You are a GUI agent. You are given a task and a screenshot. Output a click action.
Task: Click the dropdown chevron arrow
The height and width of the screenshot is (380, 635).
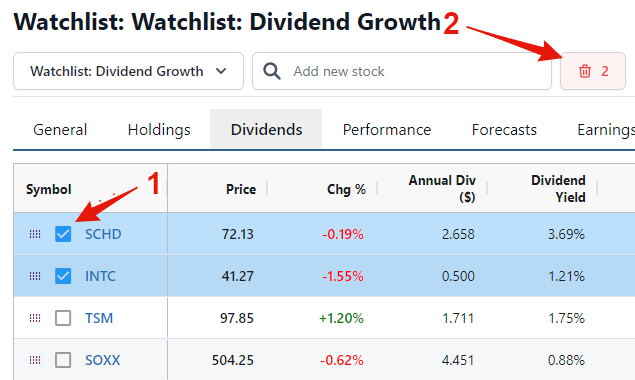221,71
